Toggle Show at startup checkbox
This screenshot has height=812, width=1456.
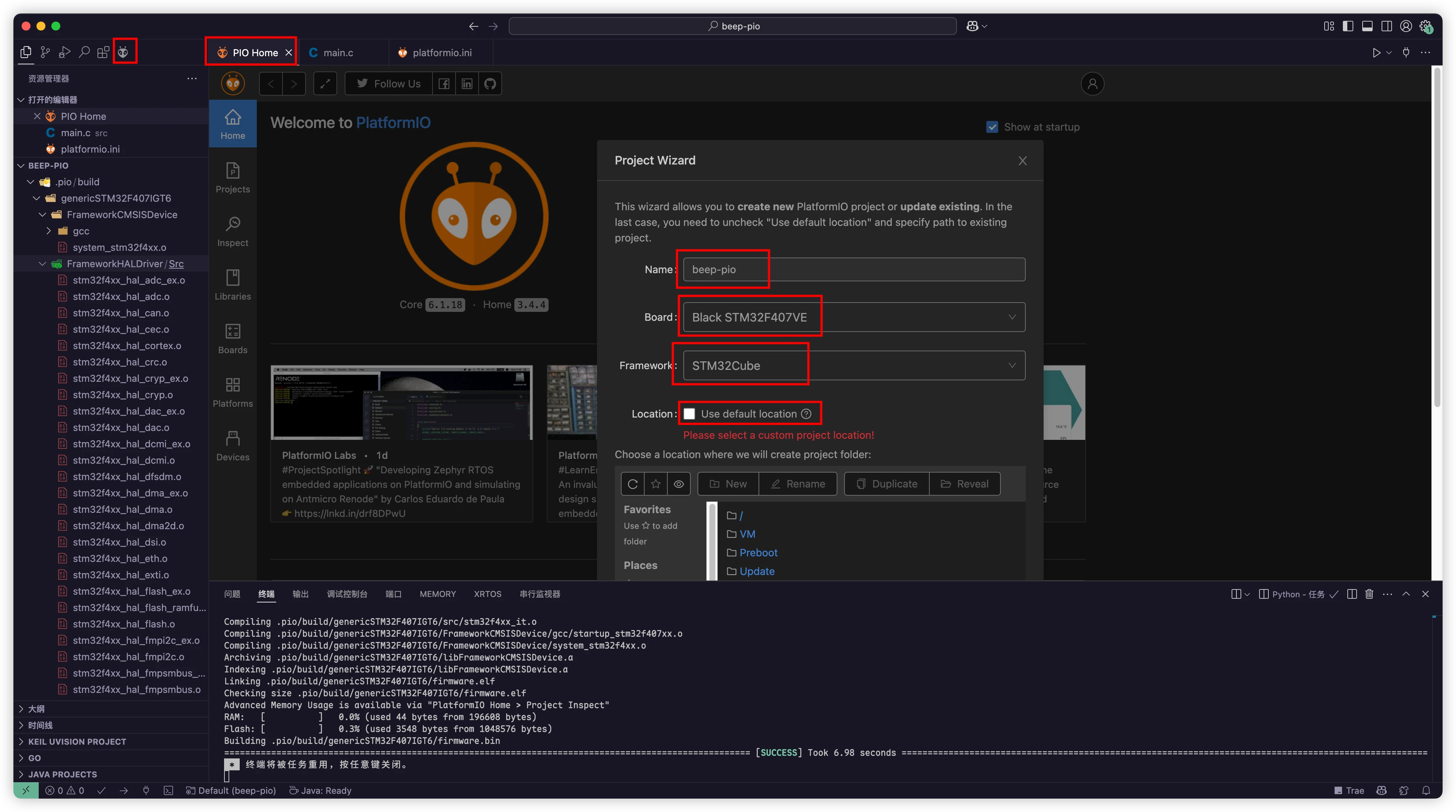click(x=992, y=127)
